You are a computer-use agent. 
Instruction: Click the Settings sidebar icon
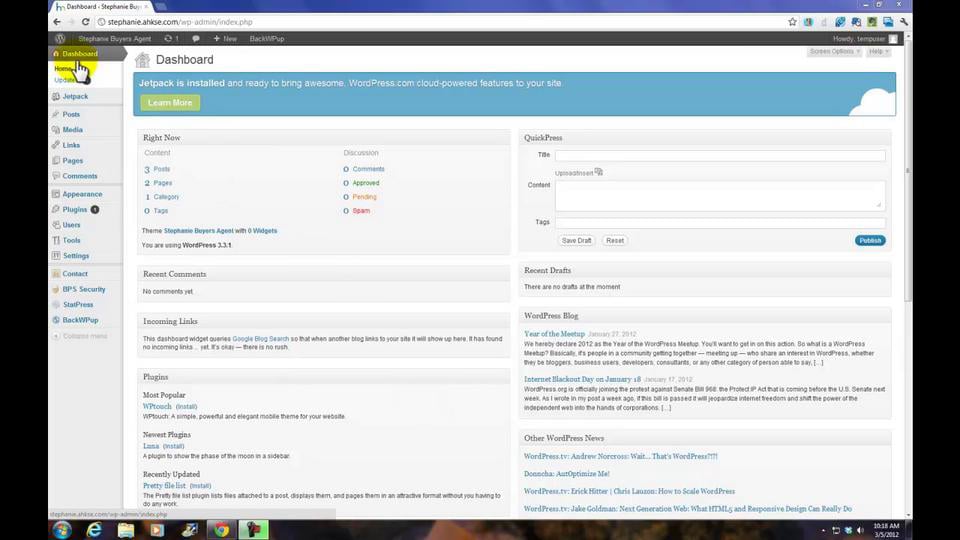tap(56, 255)
